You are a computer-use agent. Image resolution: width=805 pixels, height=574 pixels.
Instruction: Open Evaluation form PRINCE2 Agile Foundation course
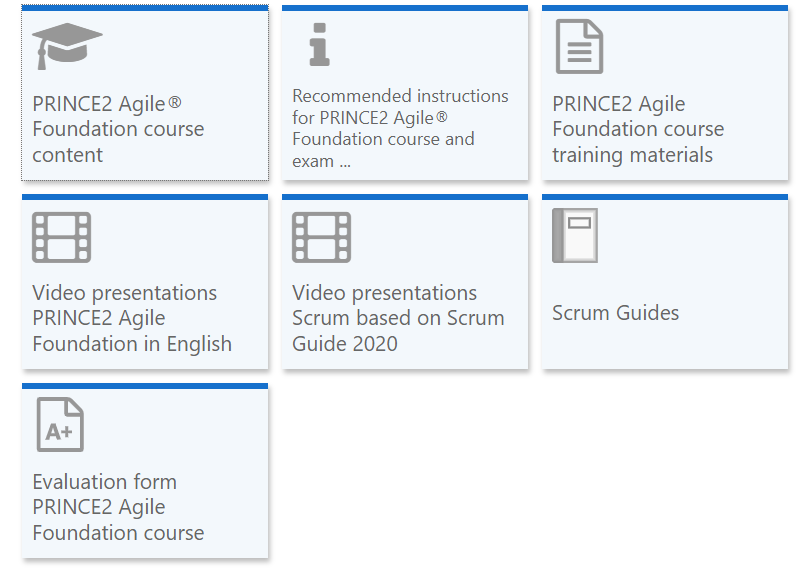click(118, 507)
